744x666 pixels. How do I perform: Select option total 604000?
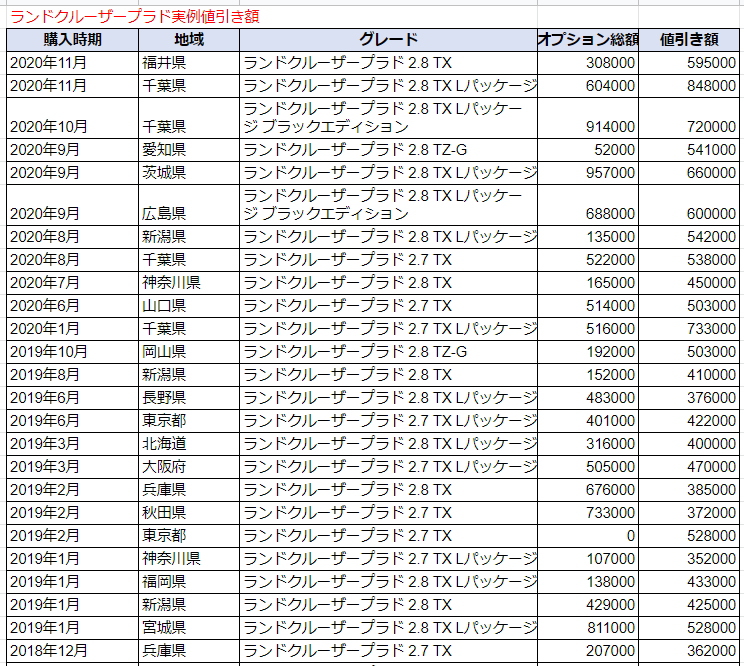coord(588,86)
